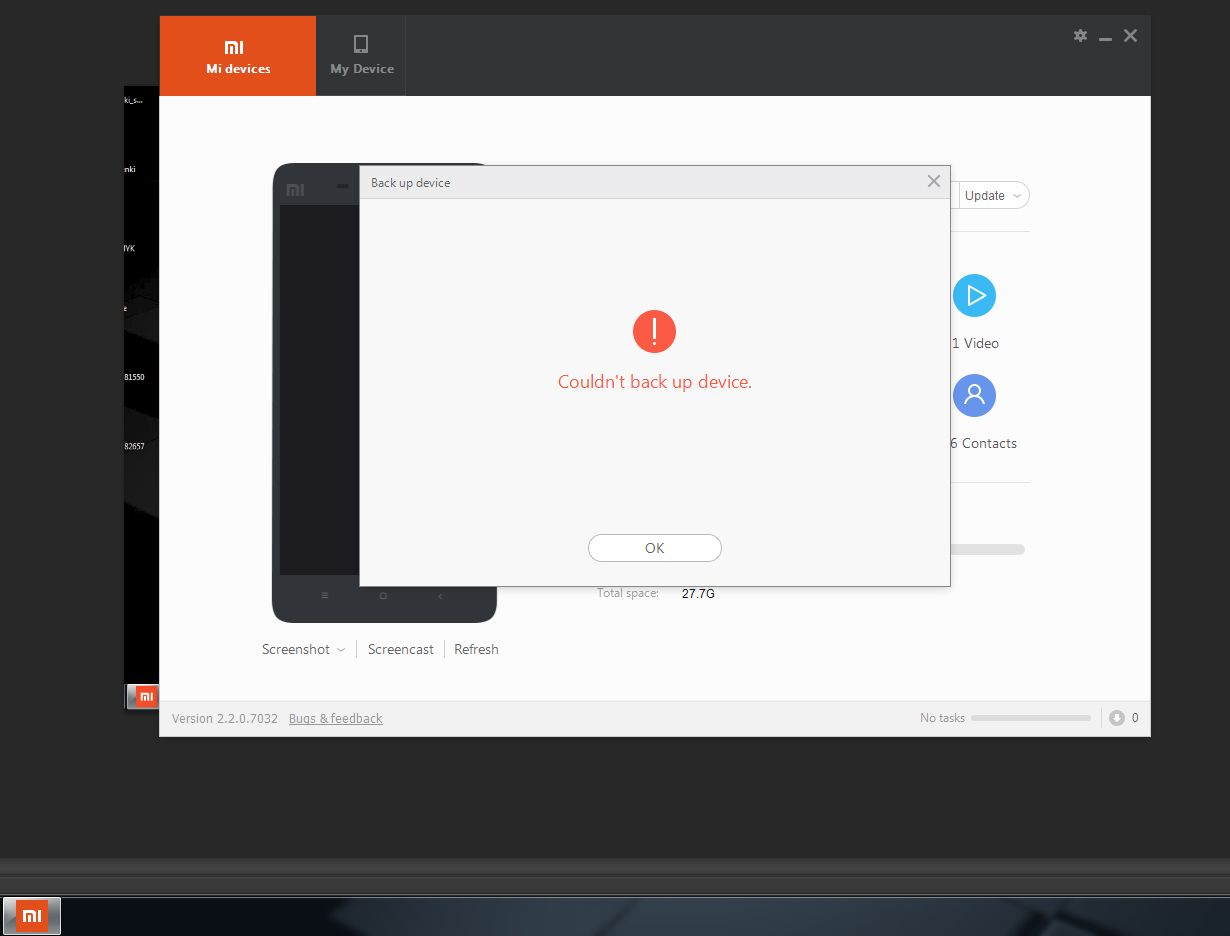
Task: Open settings via the gear icon
Action: [1080, 36]
